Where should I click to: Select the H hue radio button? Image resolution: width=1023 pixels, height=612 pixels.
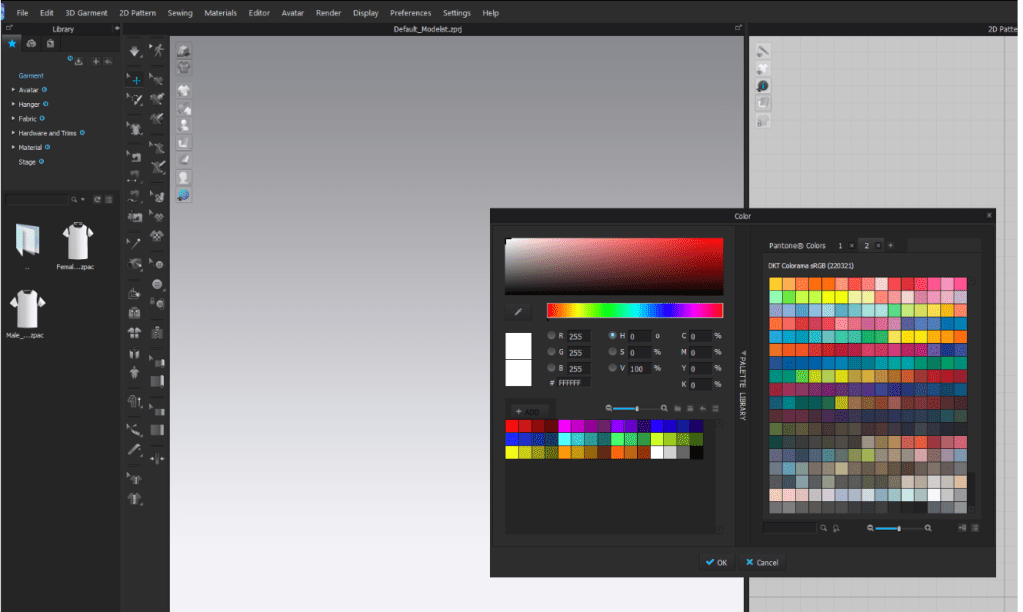pos(612,337)
